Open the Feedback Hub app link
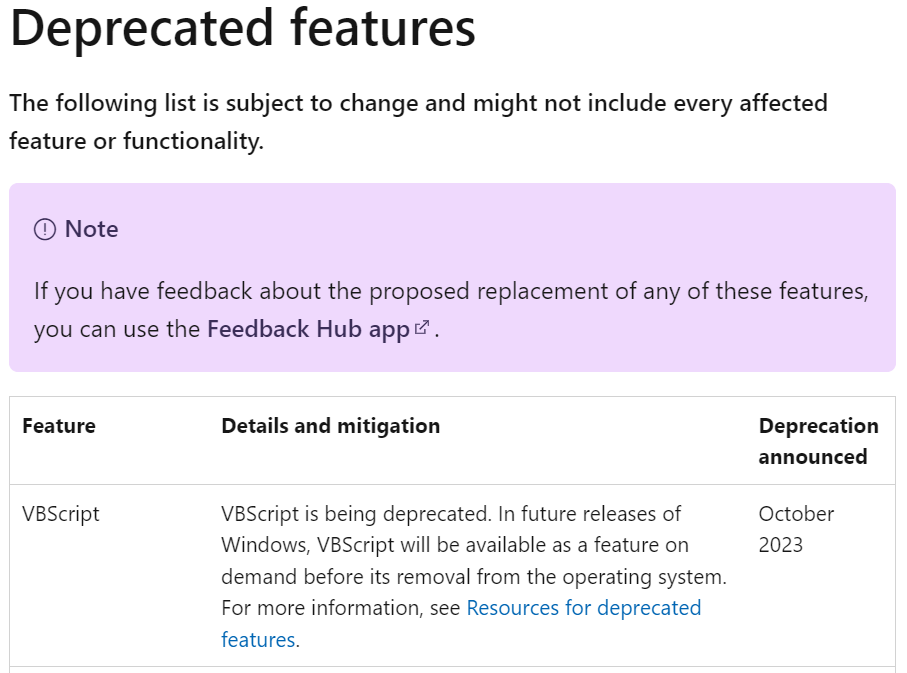Image resolution: width=907 pixels, height=673 pixels. point(308,329)
